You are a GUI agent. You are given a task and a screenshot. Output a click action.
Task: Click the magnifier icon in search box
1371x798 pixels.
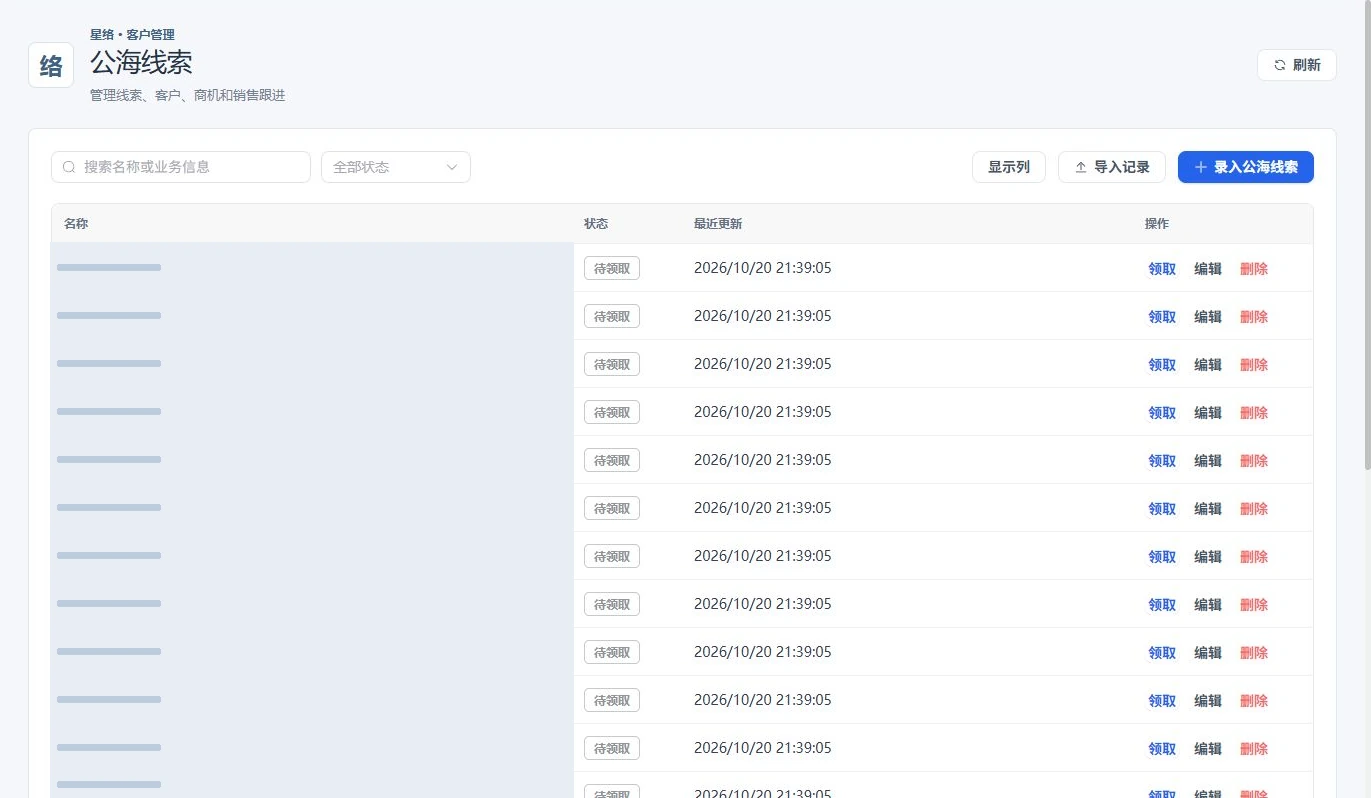point(69,167)
